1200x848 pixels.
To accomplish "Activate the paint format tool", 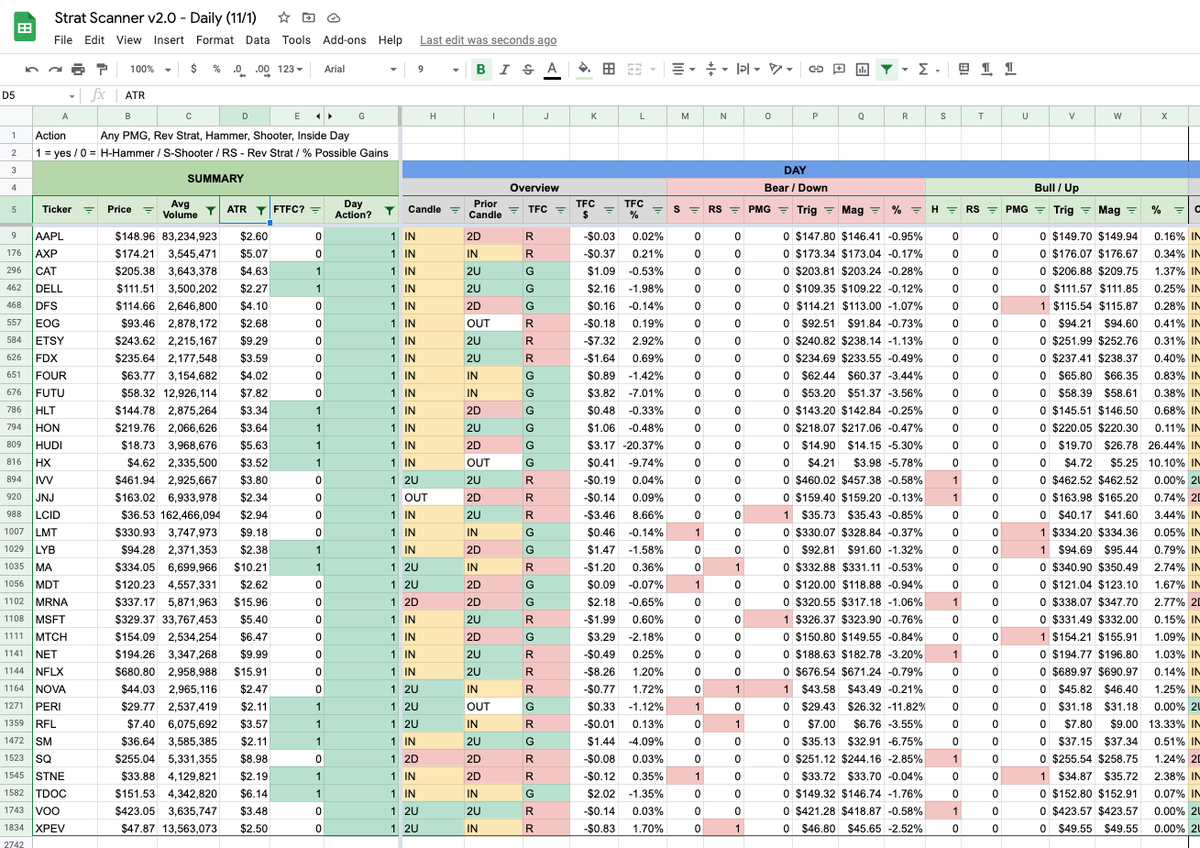I will click(102, 69).
